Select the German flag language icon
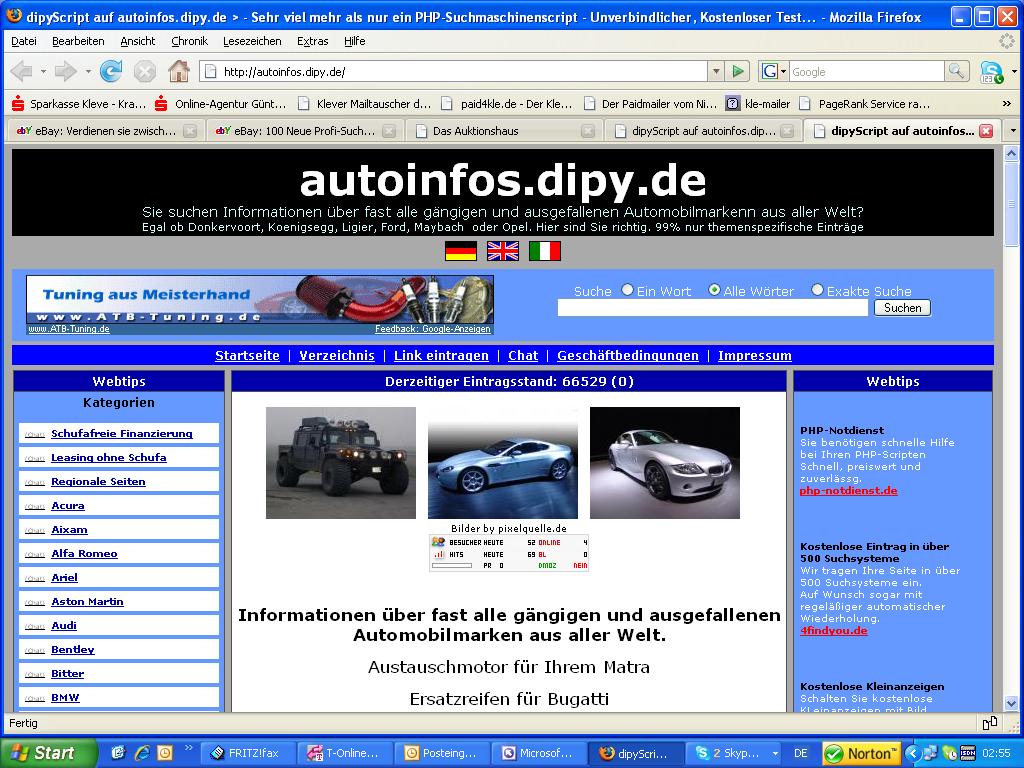This screenshot has height=768, width=1024. click(460, 251)
